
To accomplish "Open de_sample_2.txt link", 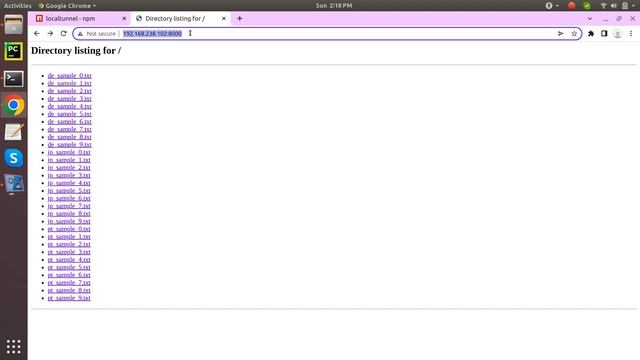I will [69, 91].
